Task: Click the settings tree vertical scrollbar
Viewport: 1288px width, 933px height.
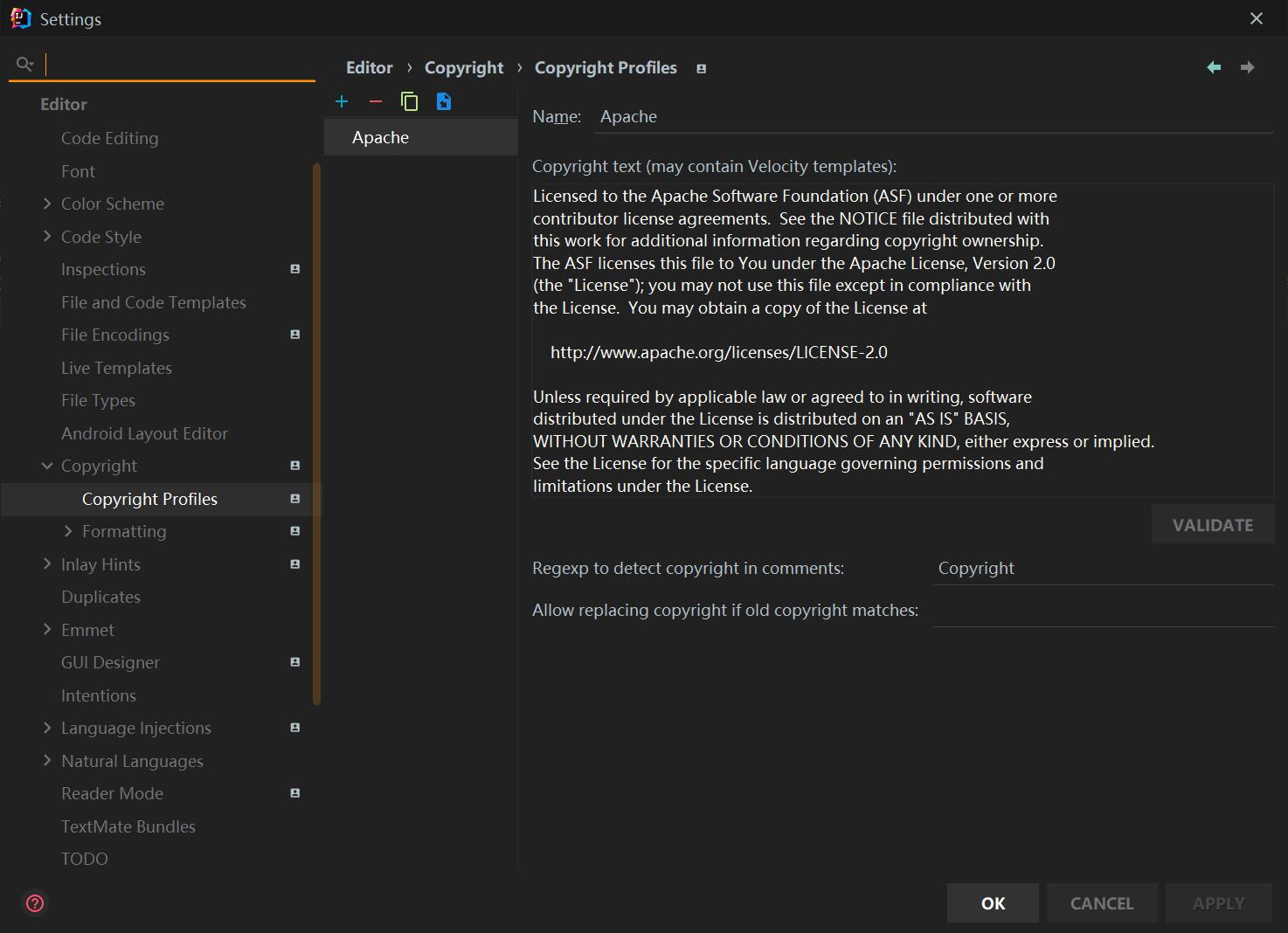Action: 316,434
